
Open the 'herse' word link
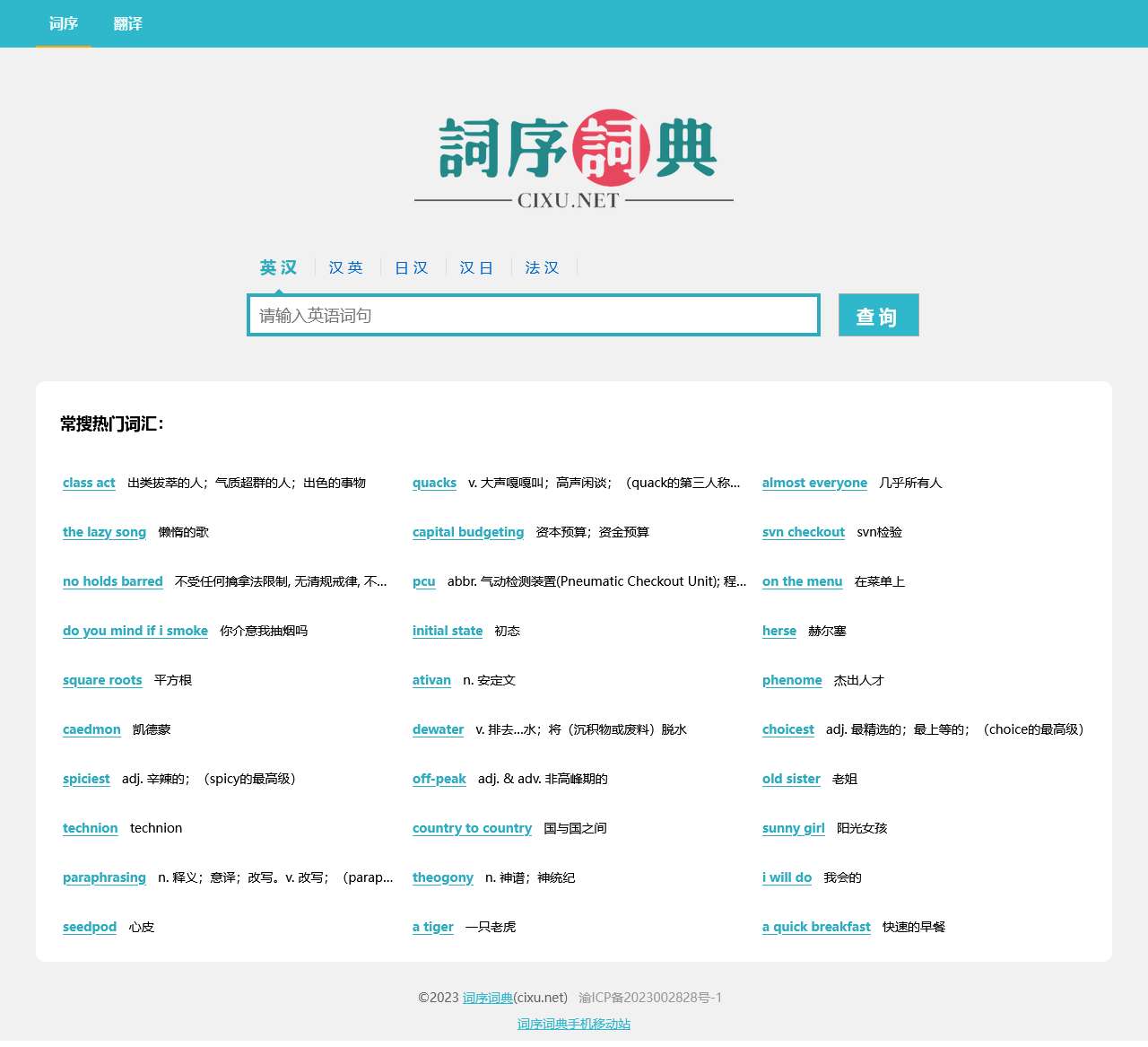tap(779, 631)
